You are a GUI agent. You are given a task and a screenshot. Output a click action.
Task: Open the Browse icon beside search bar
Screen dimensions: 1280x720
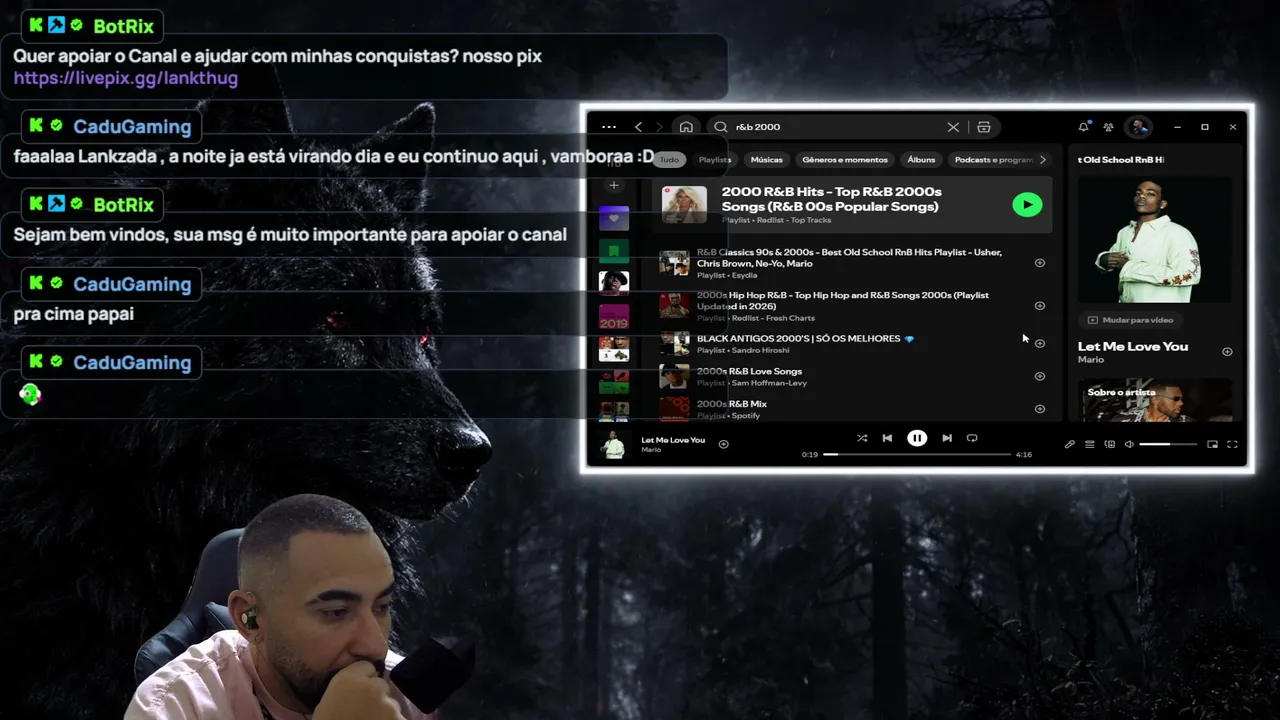(x=984, y=127)
